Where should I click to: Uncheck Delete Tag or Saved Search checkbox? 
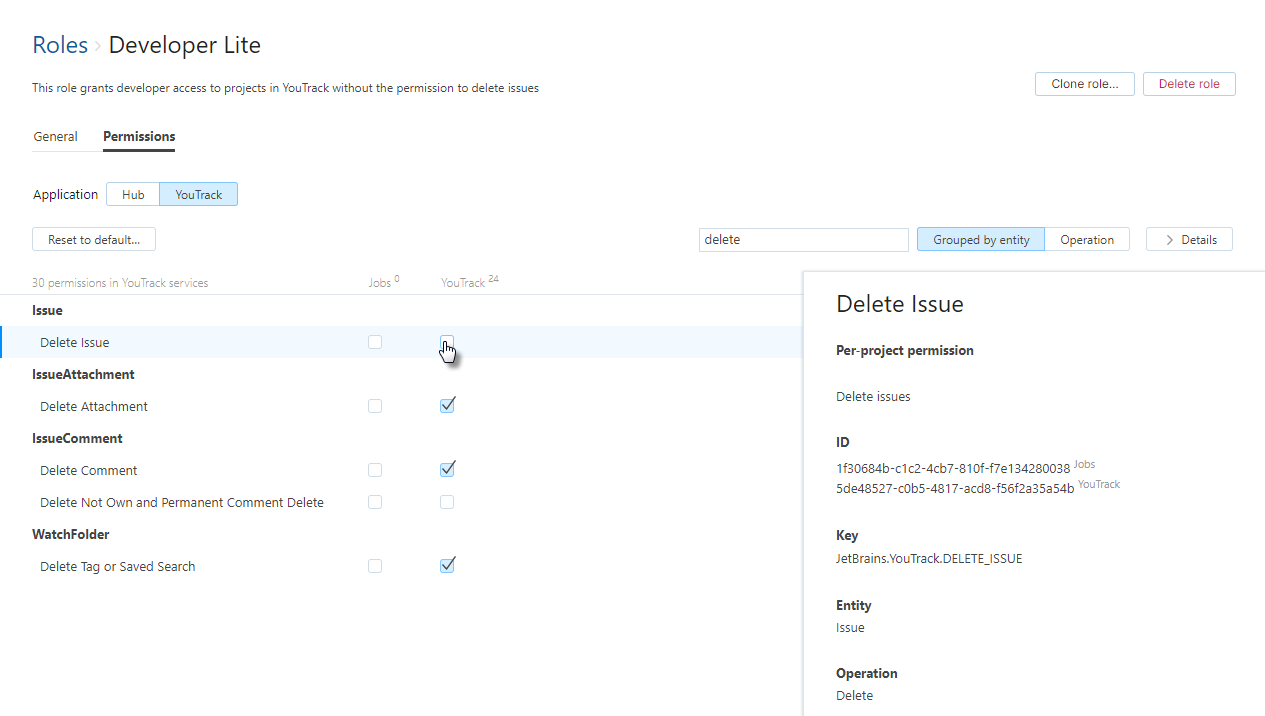pos(447,565)
